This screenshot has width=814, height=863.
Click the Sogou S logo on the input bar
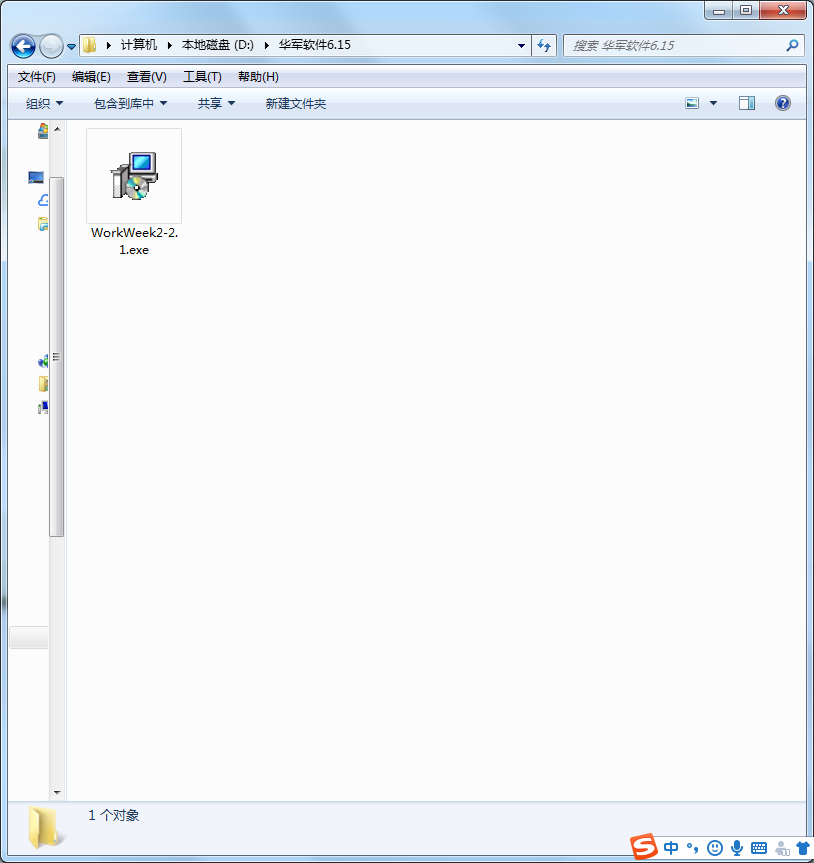644,846
